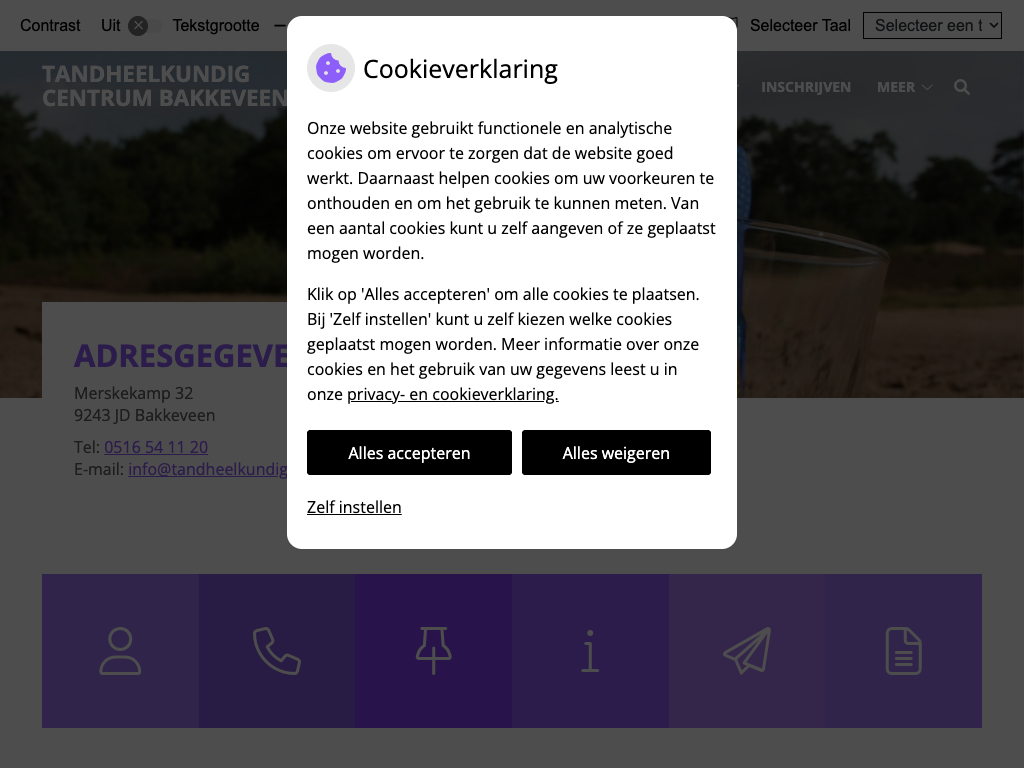Open the privacy- en cookieverklaring link

coord(453,394)
